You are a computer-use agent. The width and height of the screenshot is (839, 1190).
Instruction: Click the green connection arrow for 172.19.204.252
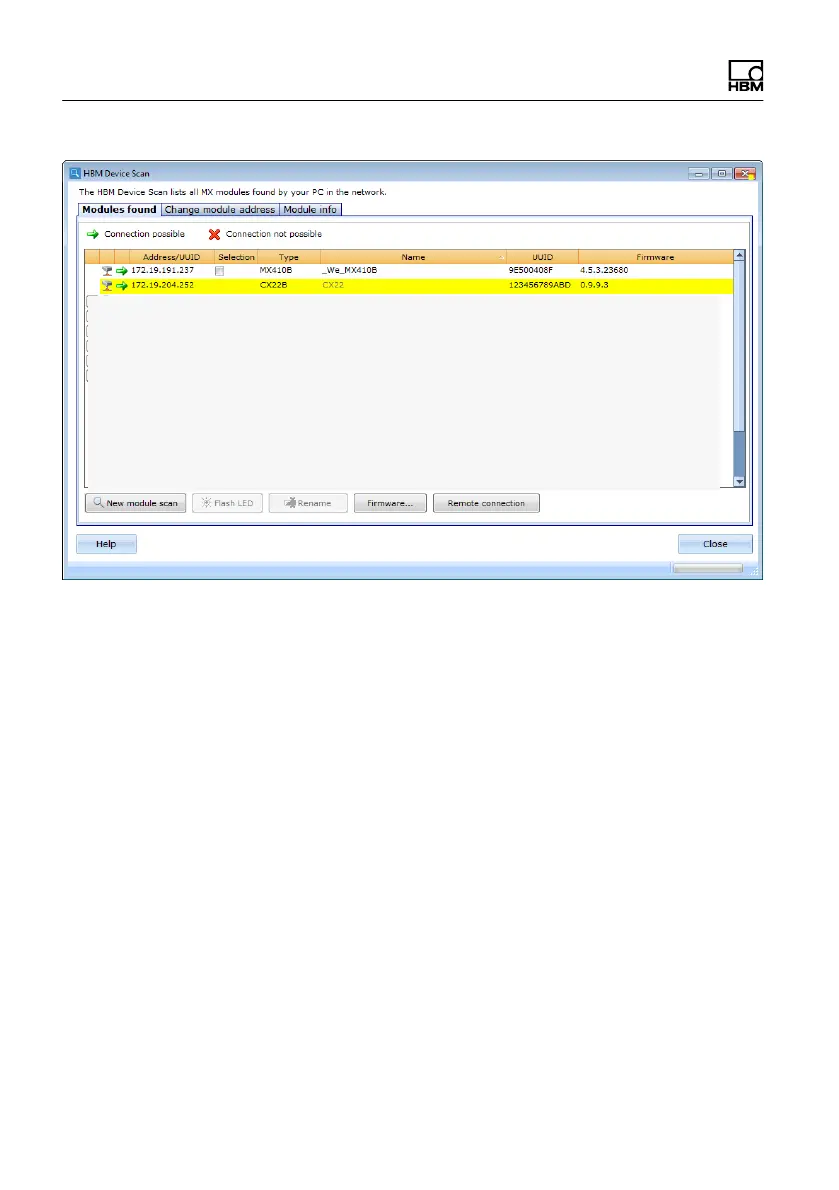[121, 286]
